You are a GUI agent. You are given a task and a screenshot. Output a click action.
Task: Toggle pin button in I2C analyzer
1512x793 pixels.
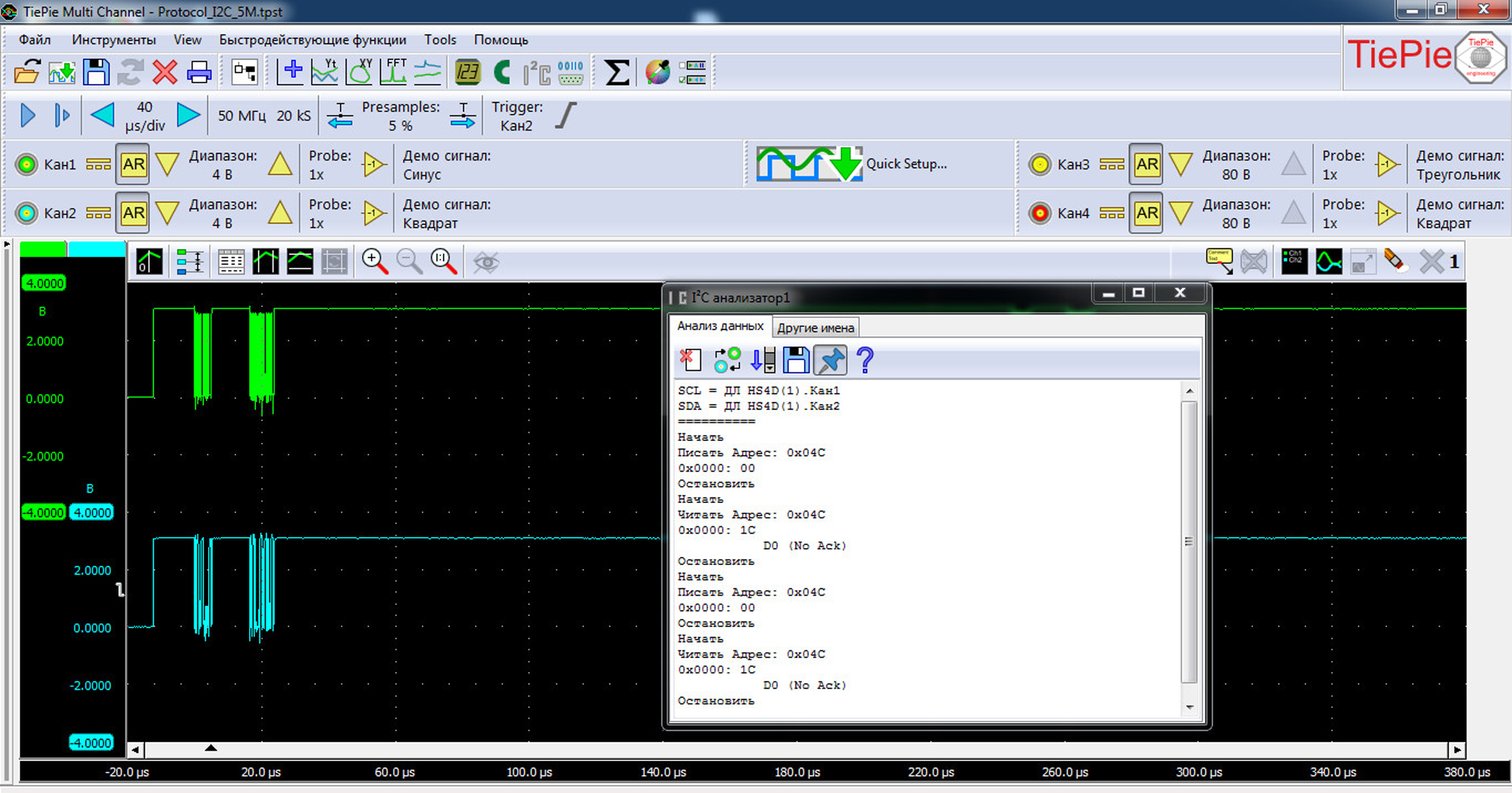830,360
